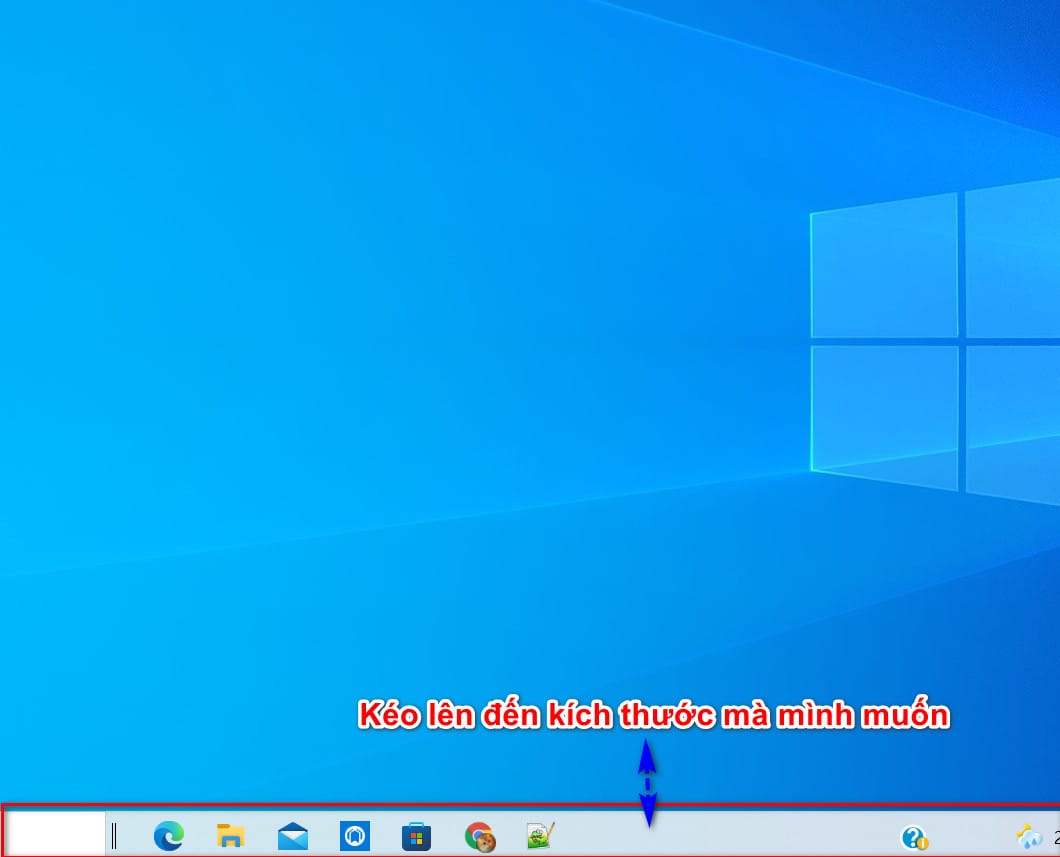Screen dimensions: 1060x857
Task: Launch Google Chrome from the taskbar
Action: tap(480, 837)
